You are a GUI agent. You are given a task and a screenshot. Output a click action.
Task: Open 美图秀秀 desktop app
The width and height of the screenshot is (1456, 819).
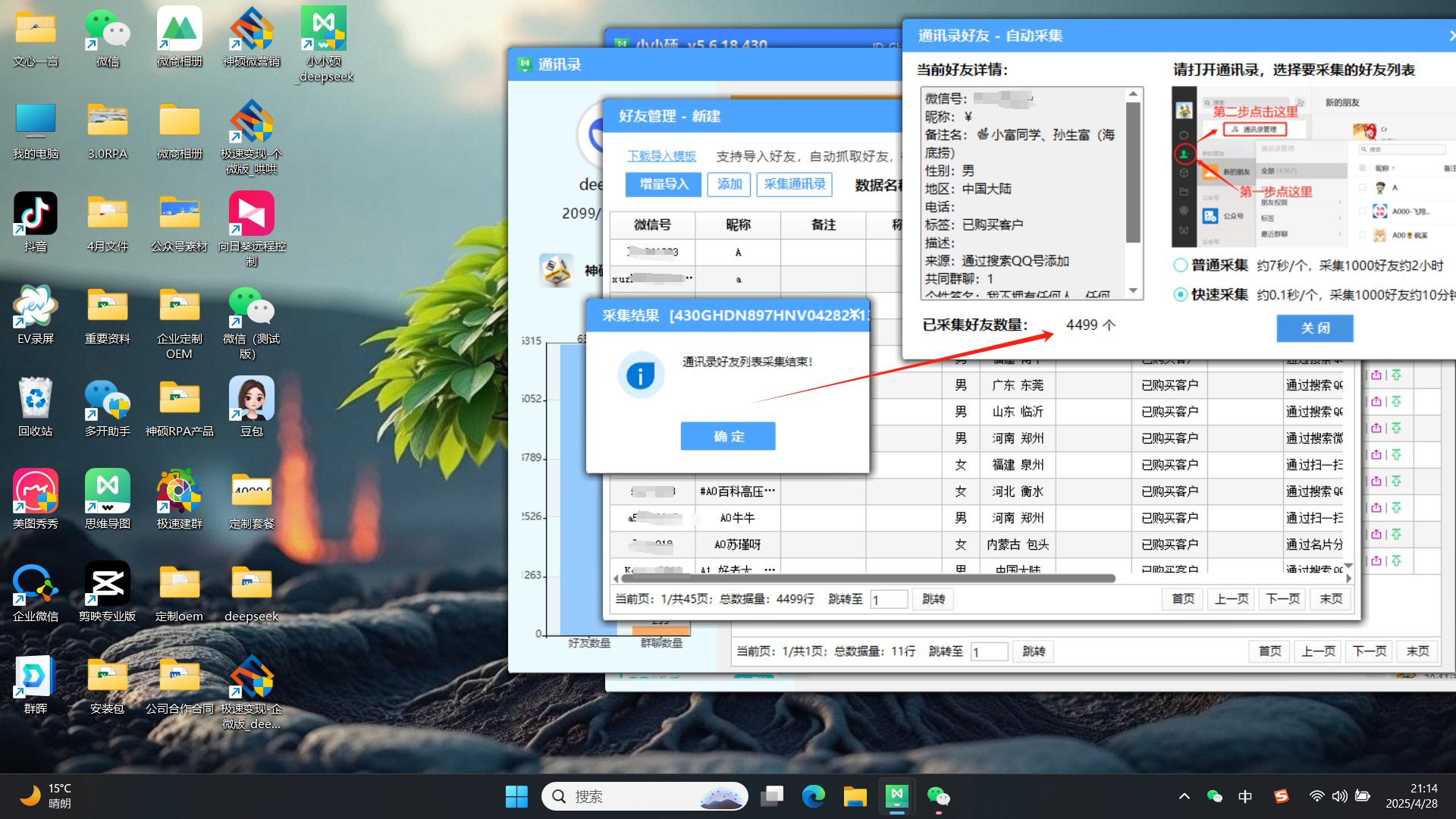35,500
